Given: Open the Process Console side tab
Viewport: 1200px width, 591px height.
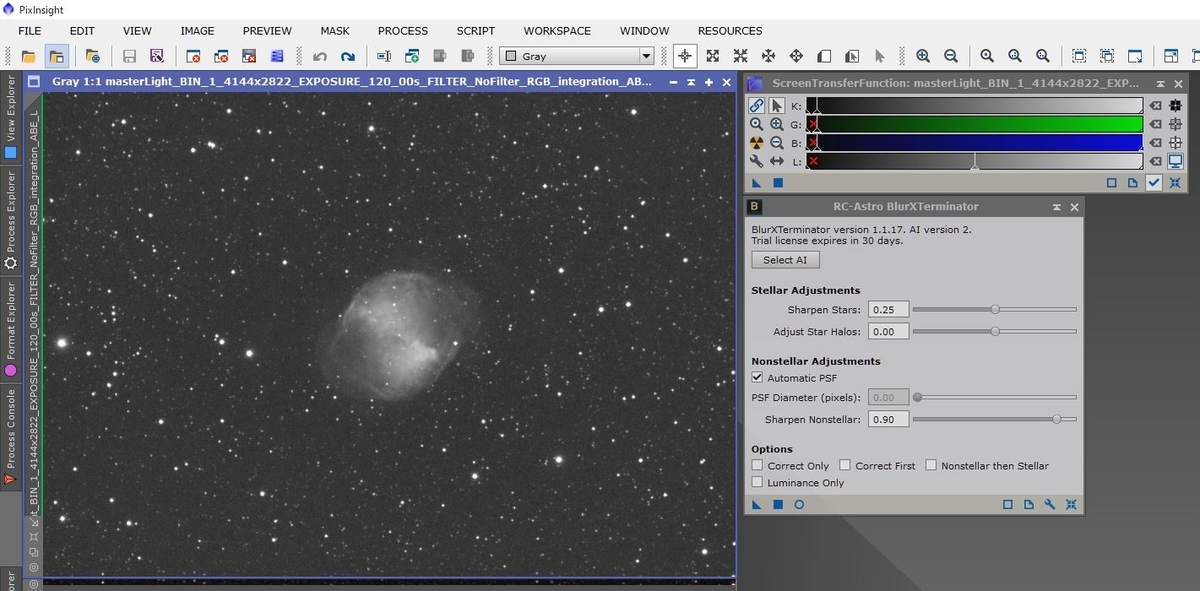Looking at the screenshot, I should pyautogui.click(x=11, y=437).
